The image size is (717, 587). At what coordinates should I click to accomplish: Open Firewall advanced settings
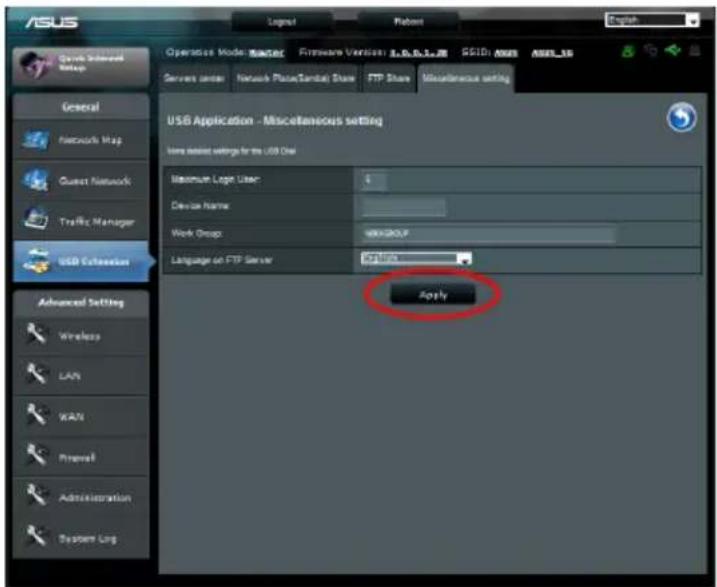click(x=81, y=457)
